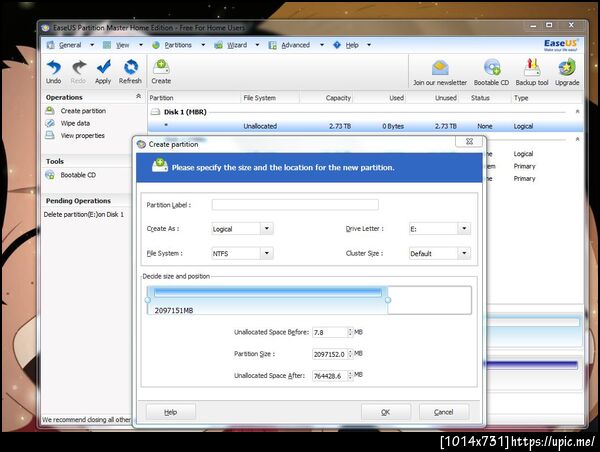Click the Upgrade toolbar icon

tap(567, 67)
